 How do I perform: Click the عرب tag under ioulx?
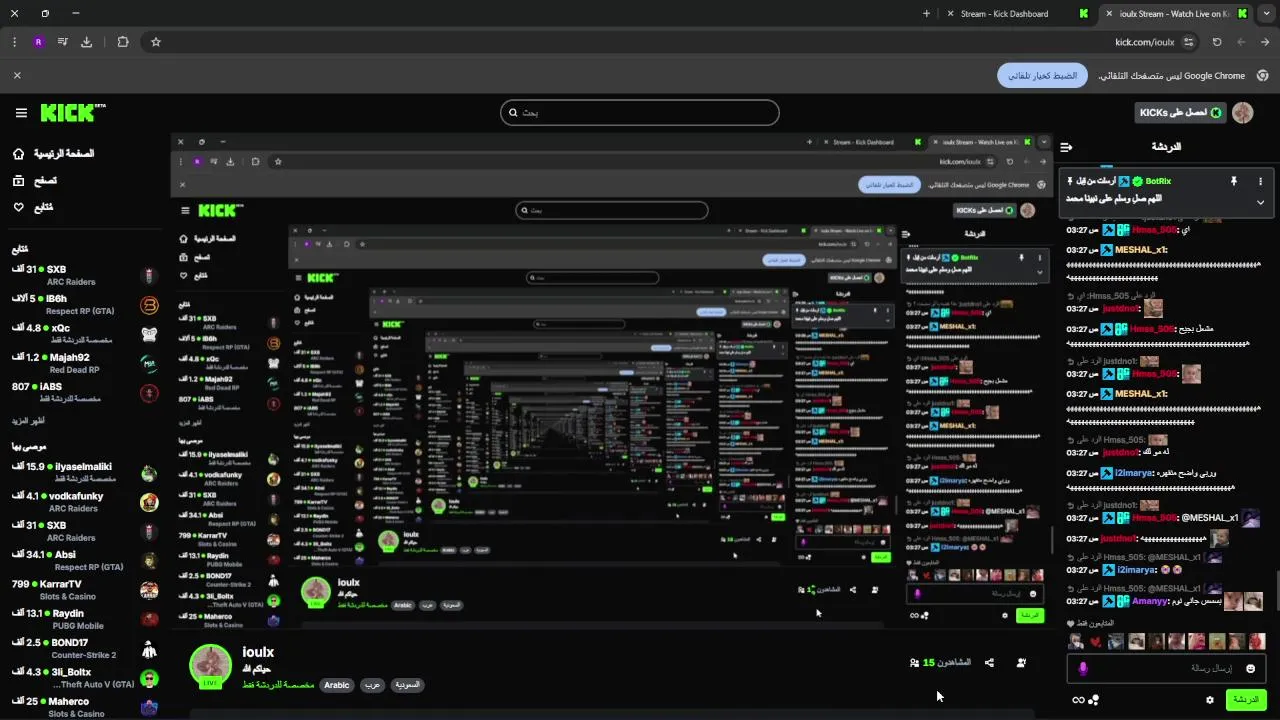pyautogui.click(x=371, y=685)
